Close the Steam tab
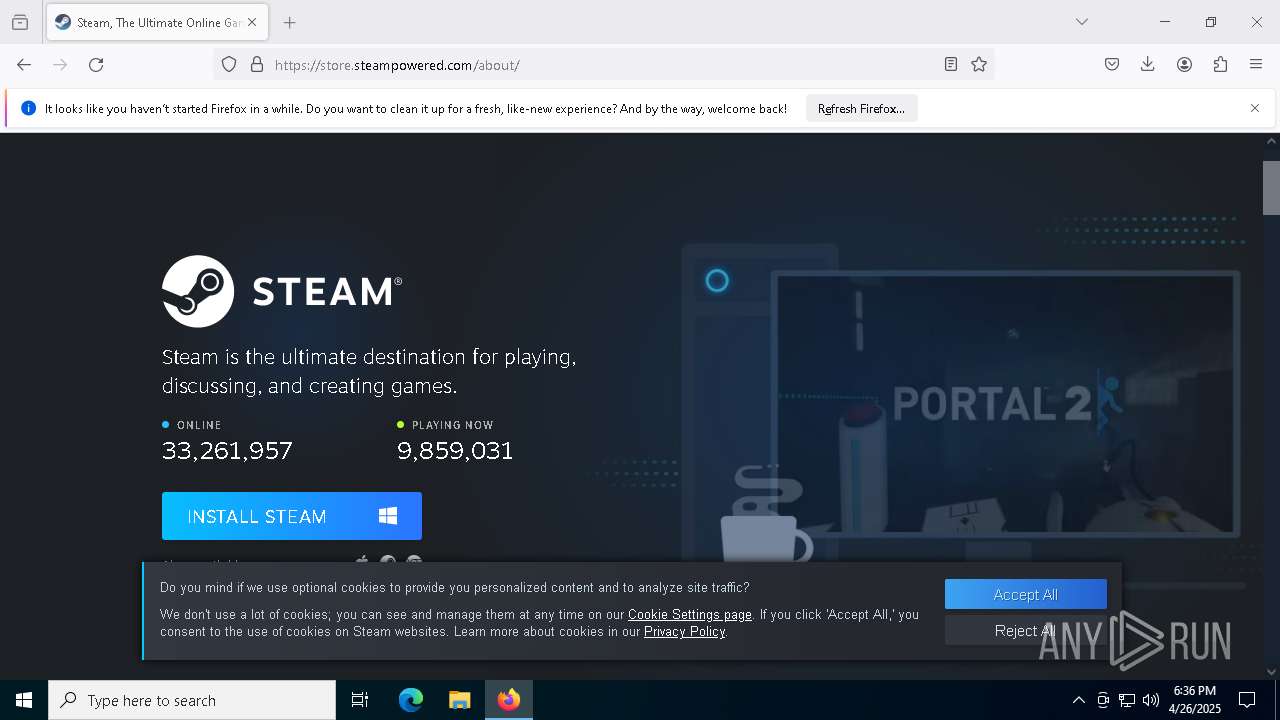1280x720 pixels. tap(252, 22)
